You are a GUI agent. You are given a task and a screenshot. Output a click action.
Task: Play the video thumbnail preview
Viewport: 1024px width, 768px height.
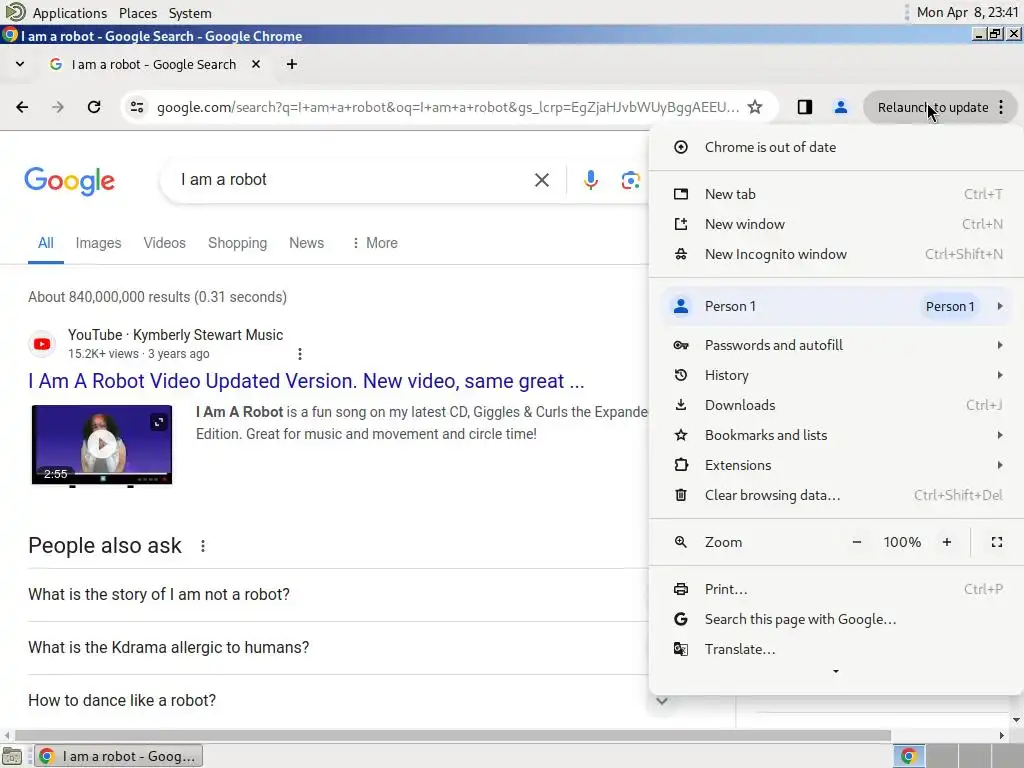click(102, 444)
